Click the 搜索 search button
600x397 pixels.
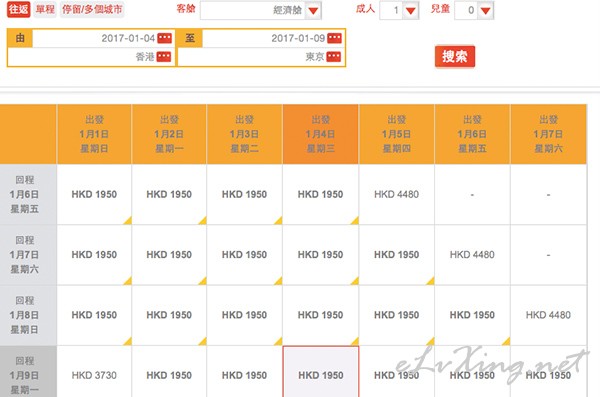click(455, 57)
